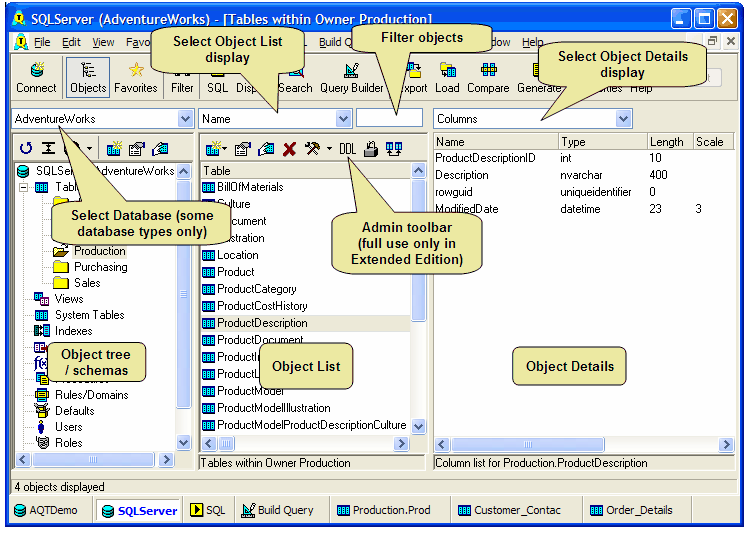The height and width of the screenshot is (533, 749).
Task: Open the tools dropdown arrow beside hammer
Action: [329, 149]
